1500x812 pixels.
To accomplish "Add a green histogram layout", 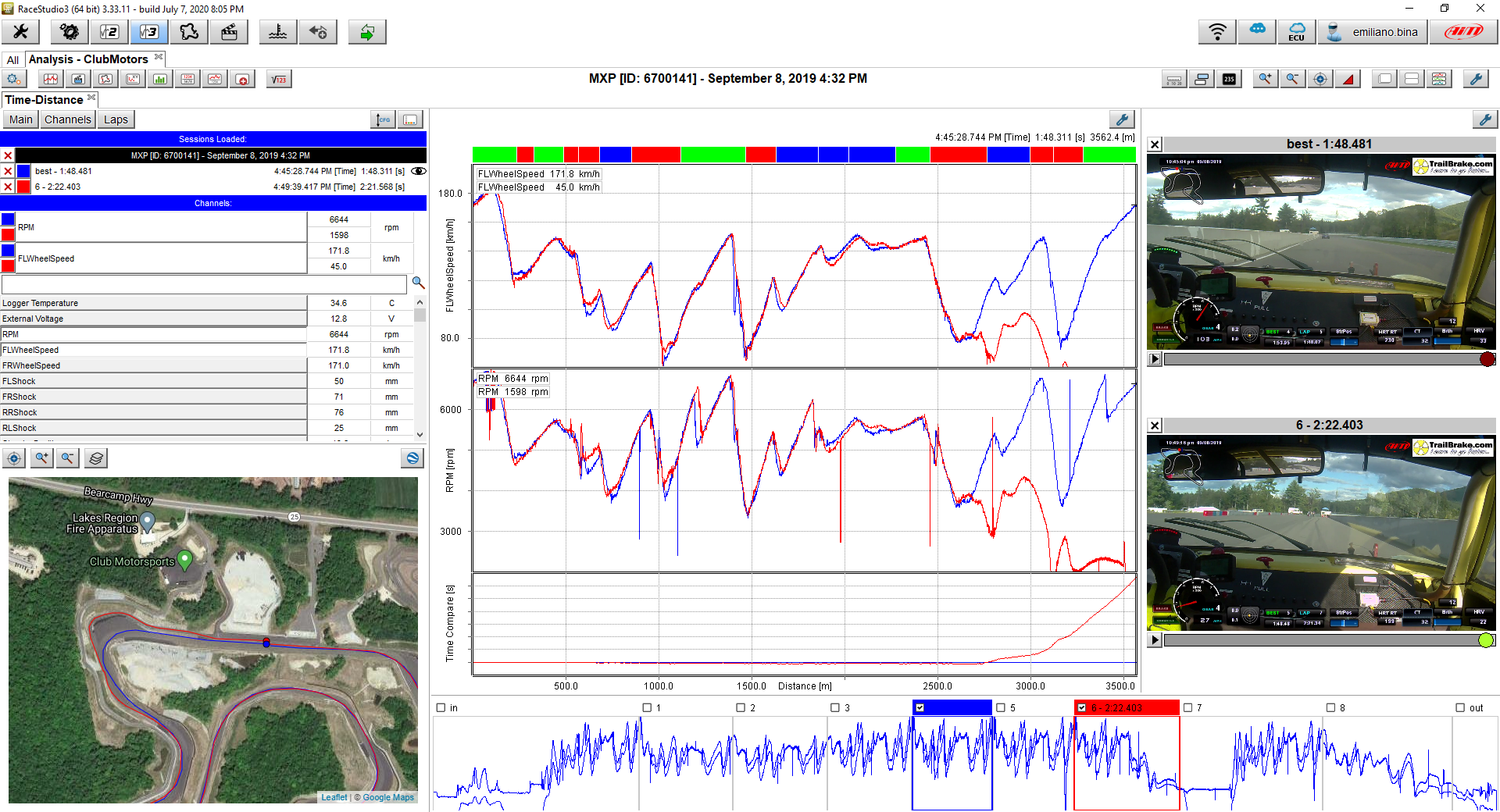I will (160, 79).
